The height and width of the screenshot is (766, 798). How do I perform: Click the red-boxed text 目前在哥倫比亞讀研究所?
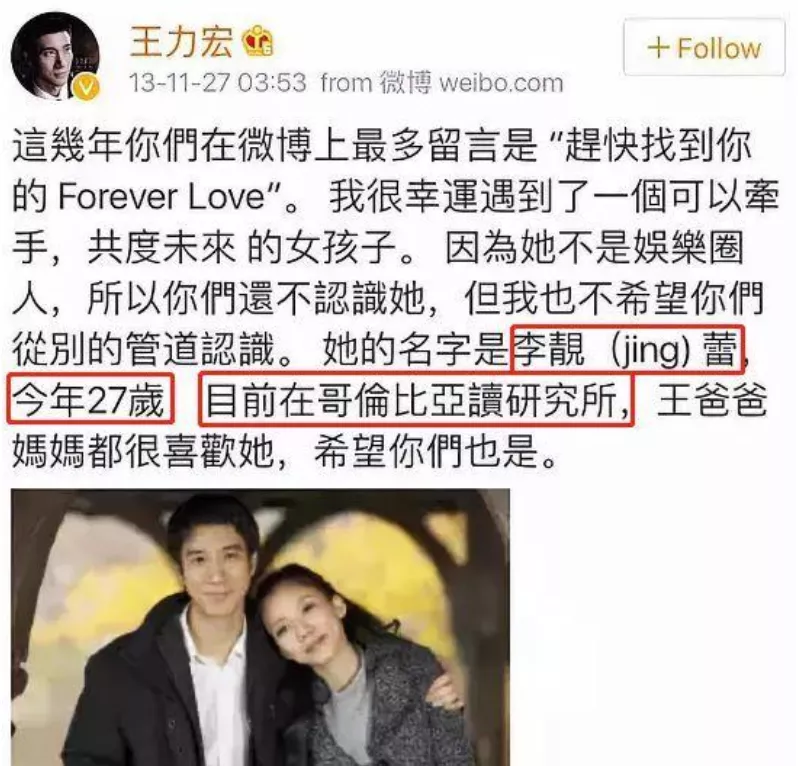[x=416, y=399]
